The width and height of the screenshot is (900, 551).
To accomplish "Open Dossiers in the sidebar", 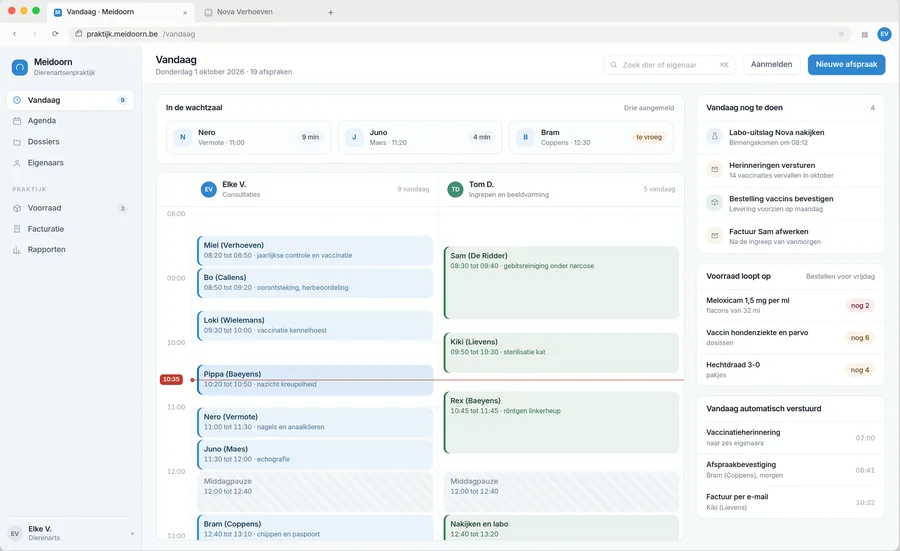I will click(x=71, y=142).
